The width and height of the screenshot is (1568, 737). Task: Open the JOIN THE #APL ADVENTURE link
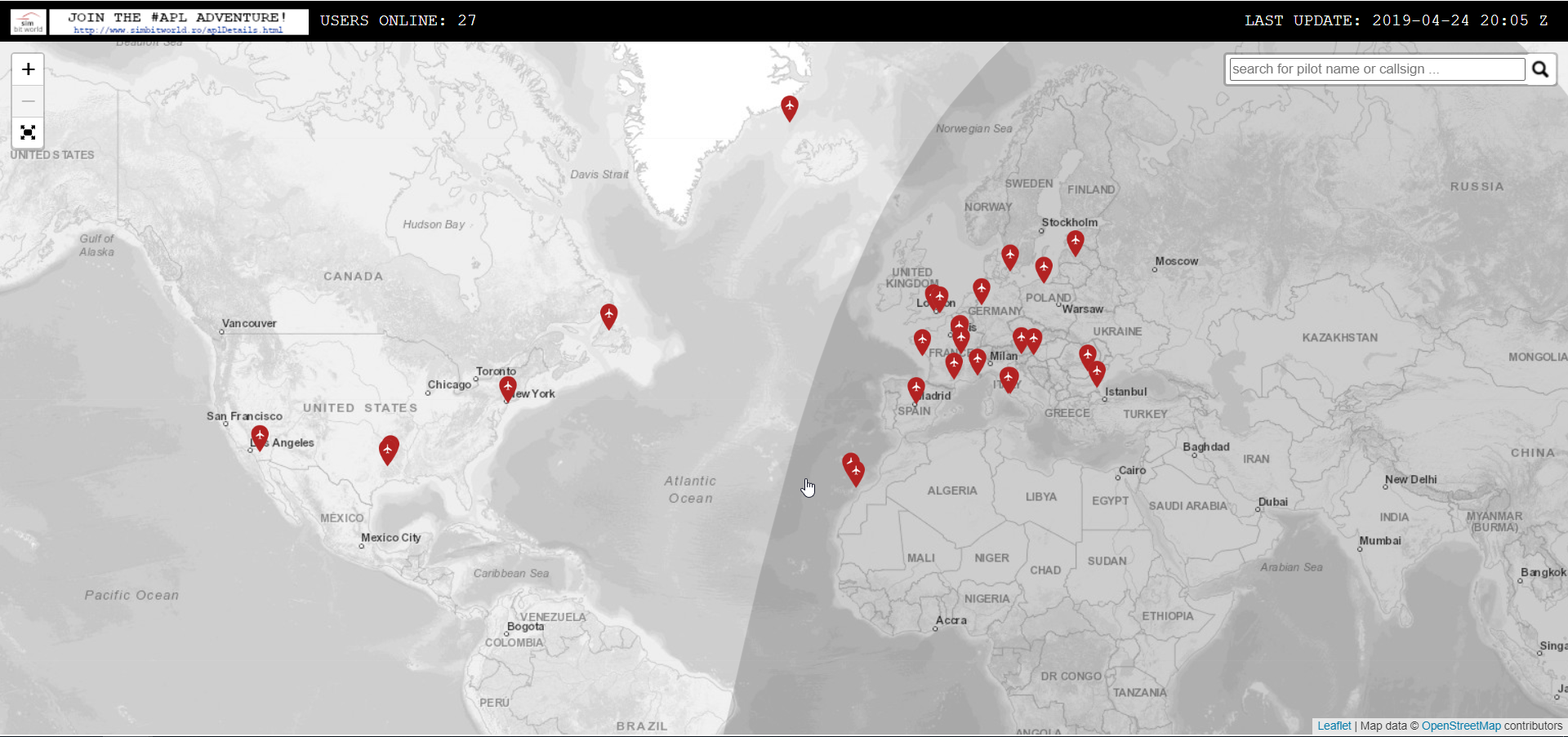coord(178,21)
